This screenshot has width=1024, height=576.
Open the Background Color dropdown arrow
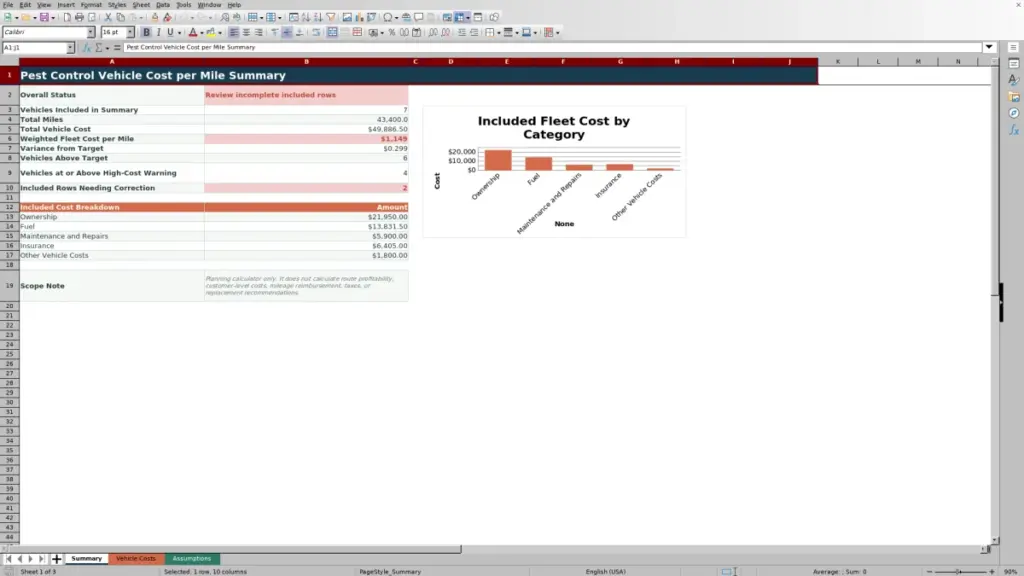point(220,32)
